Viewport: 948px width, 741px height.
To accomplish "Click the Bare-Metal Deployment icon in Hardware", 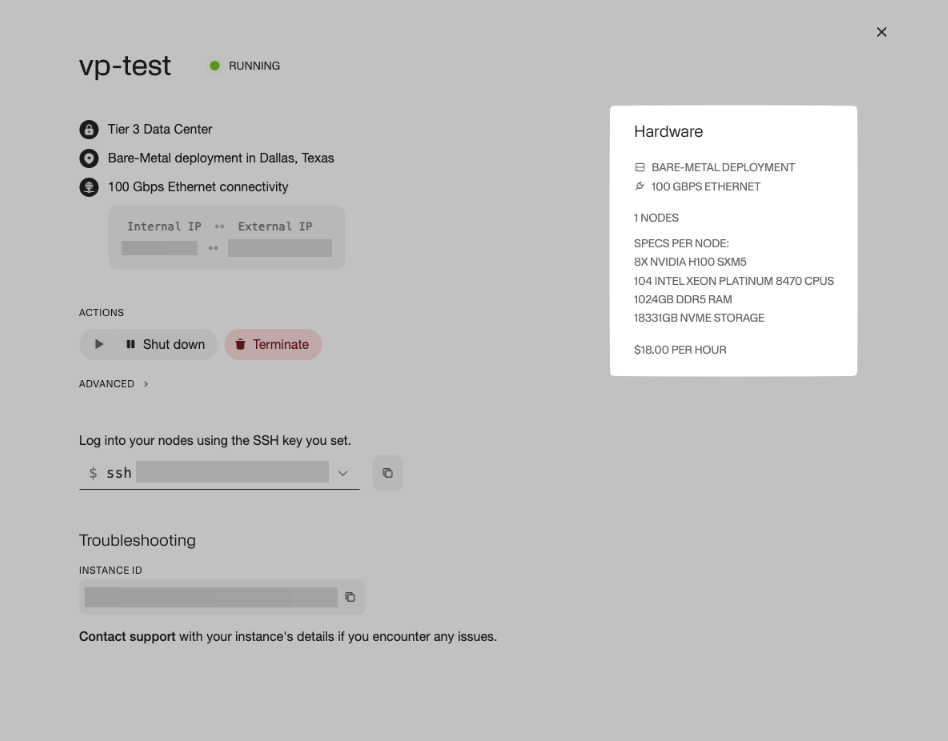I will [640, 168].
